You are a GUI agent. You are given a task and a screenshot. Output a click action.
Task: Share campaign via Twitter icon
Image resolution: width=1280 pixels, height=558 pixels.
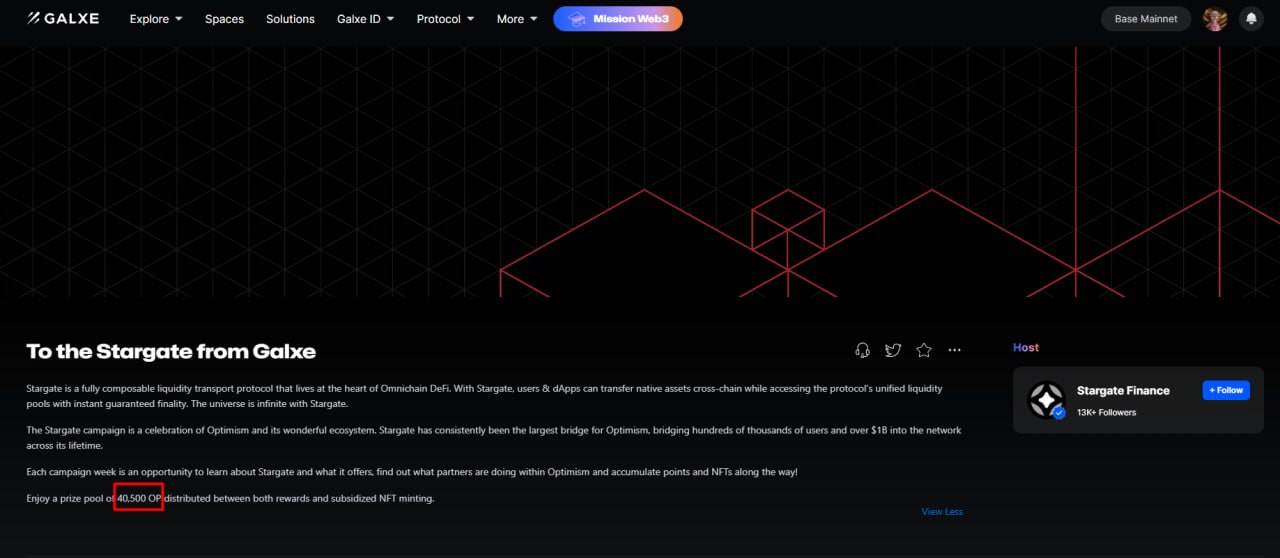[893, 350]
